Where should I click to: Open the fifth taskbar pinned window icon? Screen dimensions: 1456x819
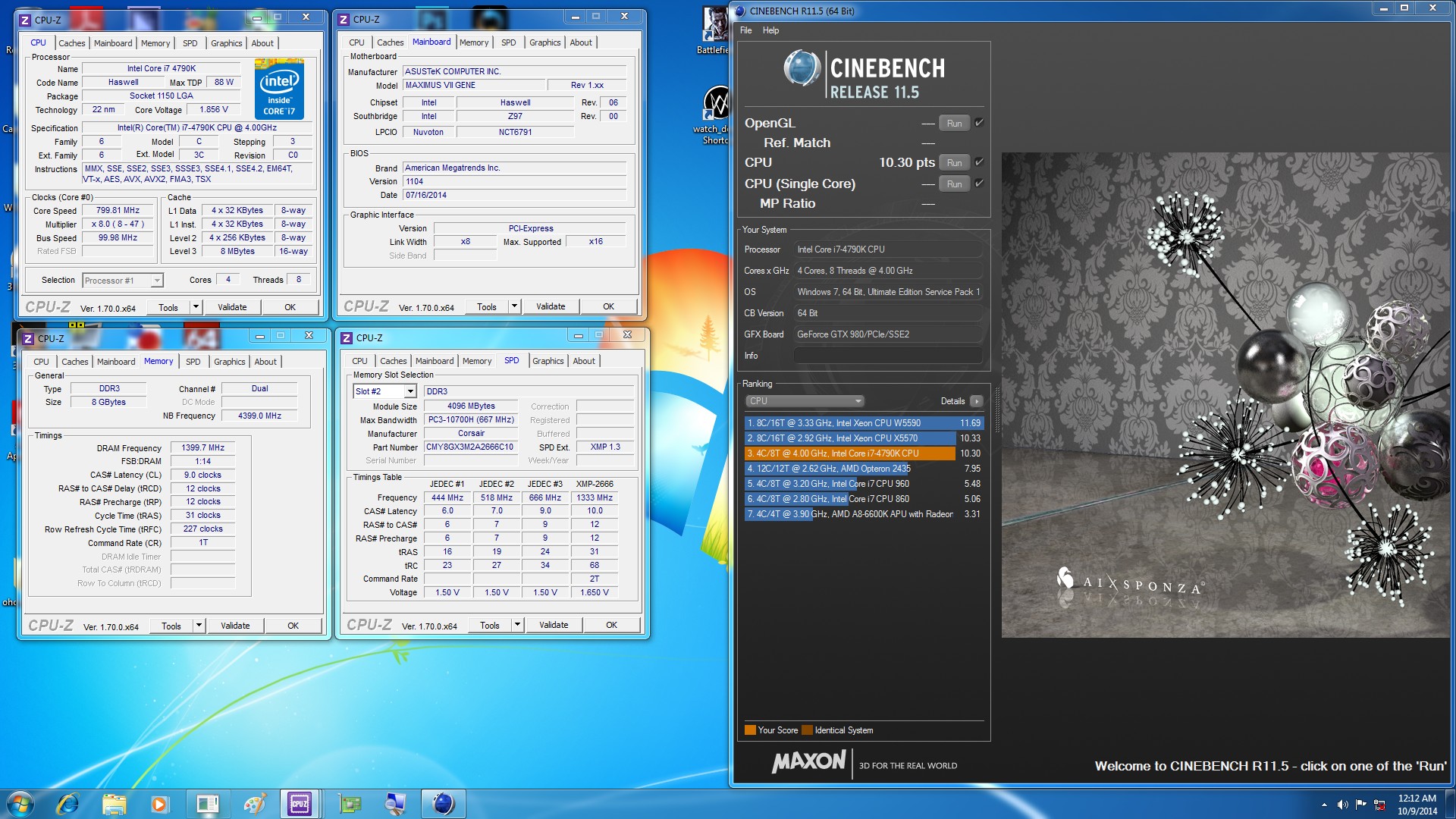207,804
